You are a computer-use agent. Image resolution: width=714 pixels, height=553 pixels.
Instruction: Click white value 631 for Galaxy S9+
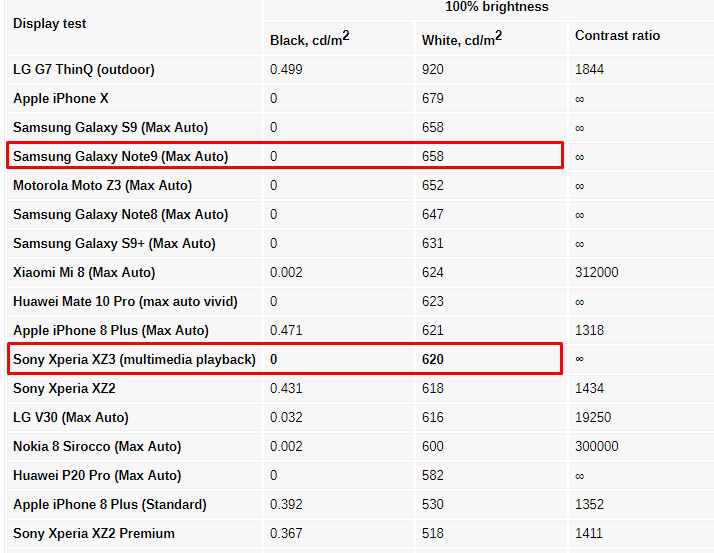coord(433,244)
